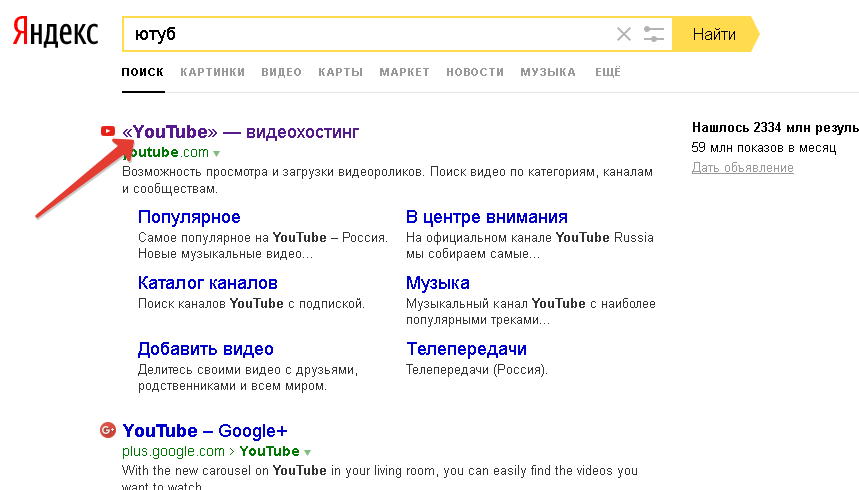This screenshot has width=859, height=490.
Task: Click the Дать объявление link
Action: 742,168
